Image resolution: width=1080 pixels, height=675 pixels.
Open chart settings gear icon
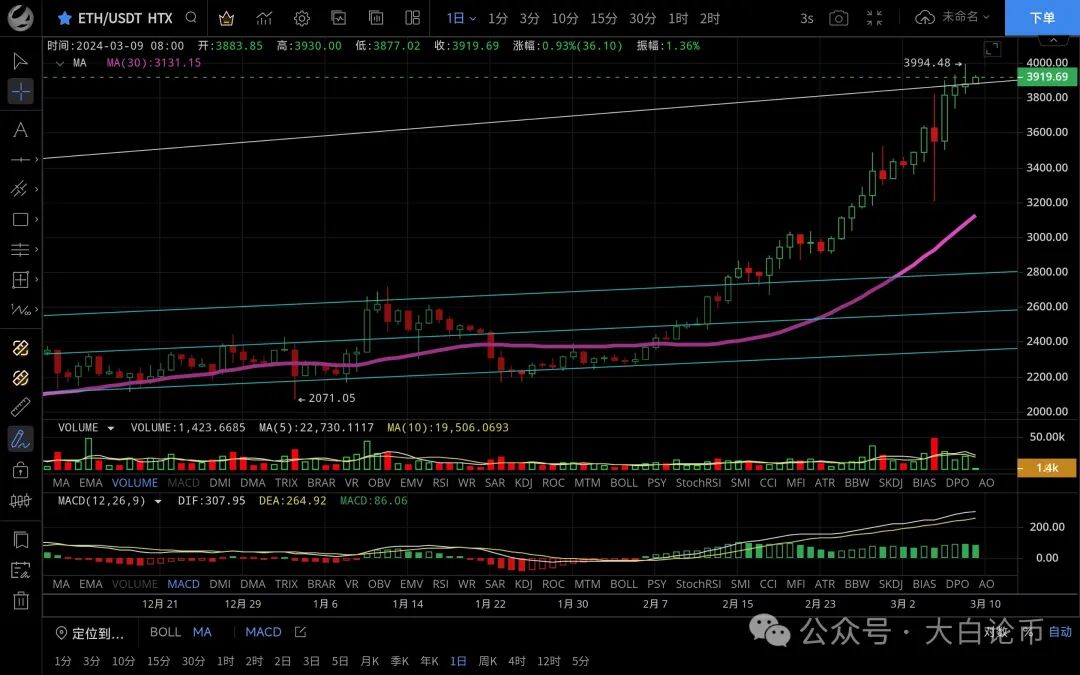coord(302,19)
